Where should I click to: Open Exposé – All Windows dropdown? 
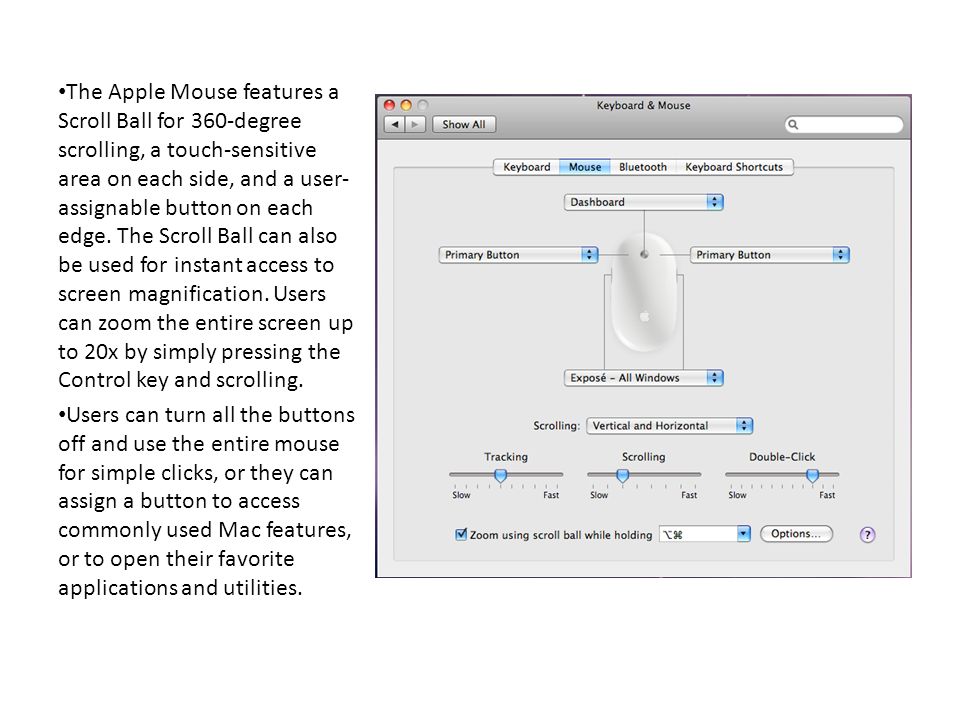[x=643, y=378]
